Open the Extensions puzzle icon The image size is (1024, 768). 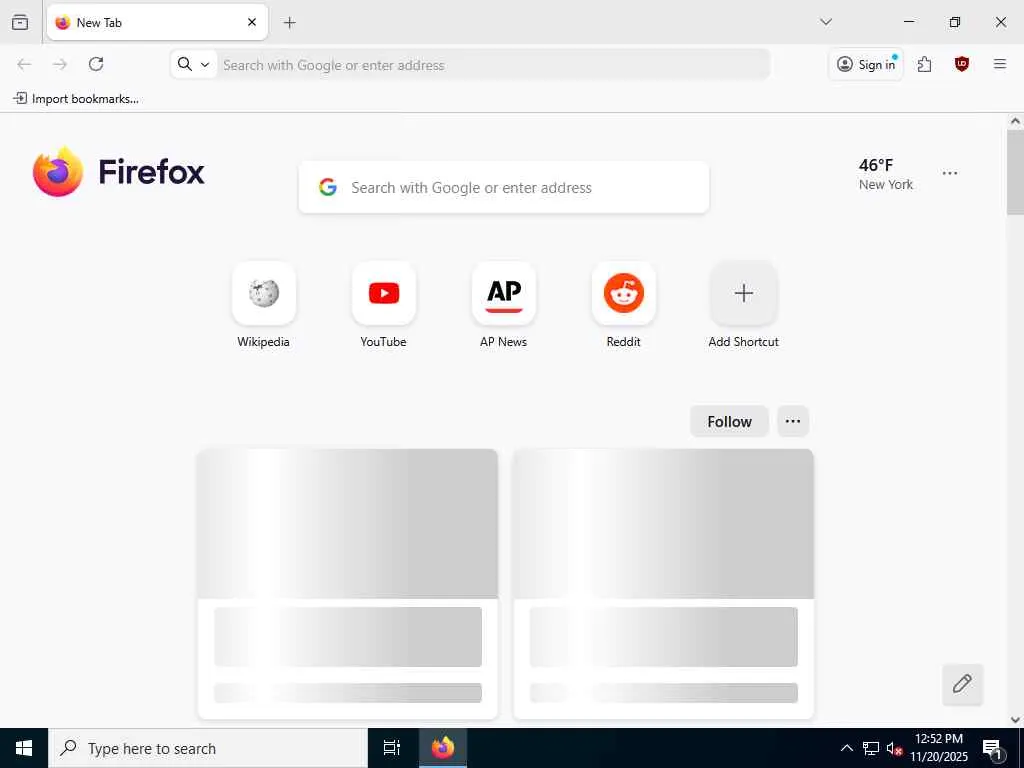(x=924, y=64)
